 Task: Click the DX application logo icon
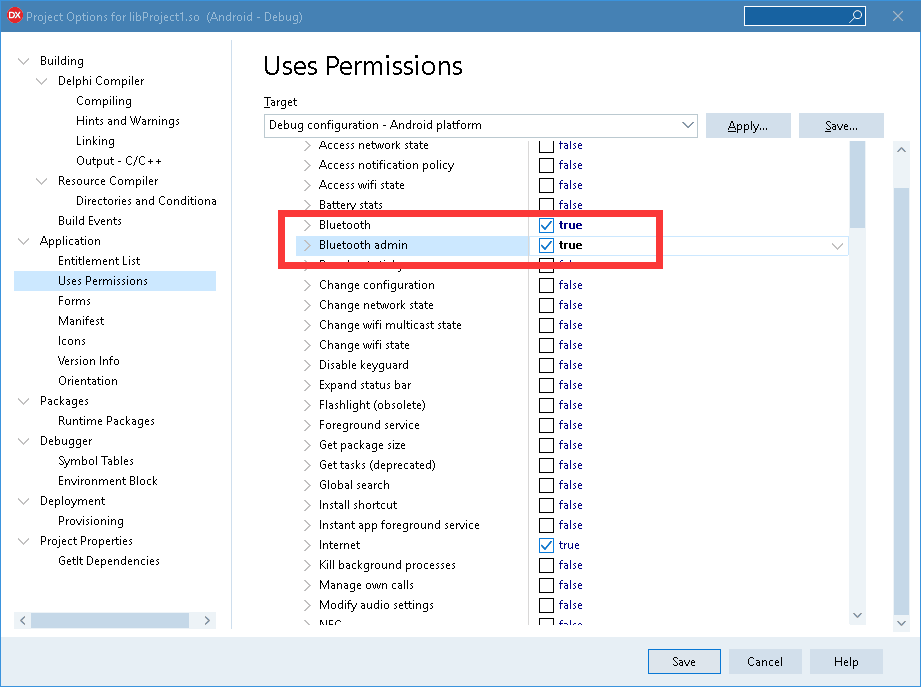pyautogui.click(x=15, y=16)
